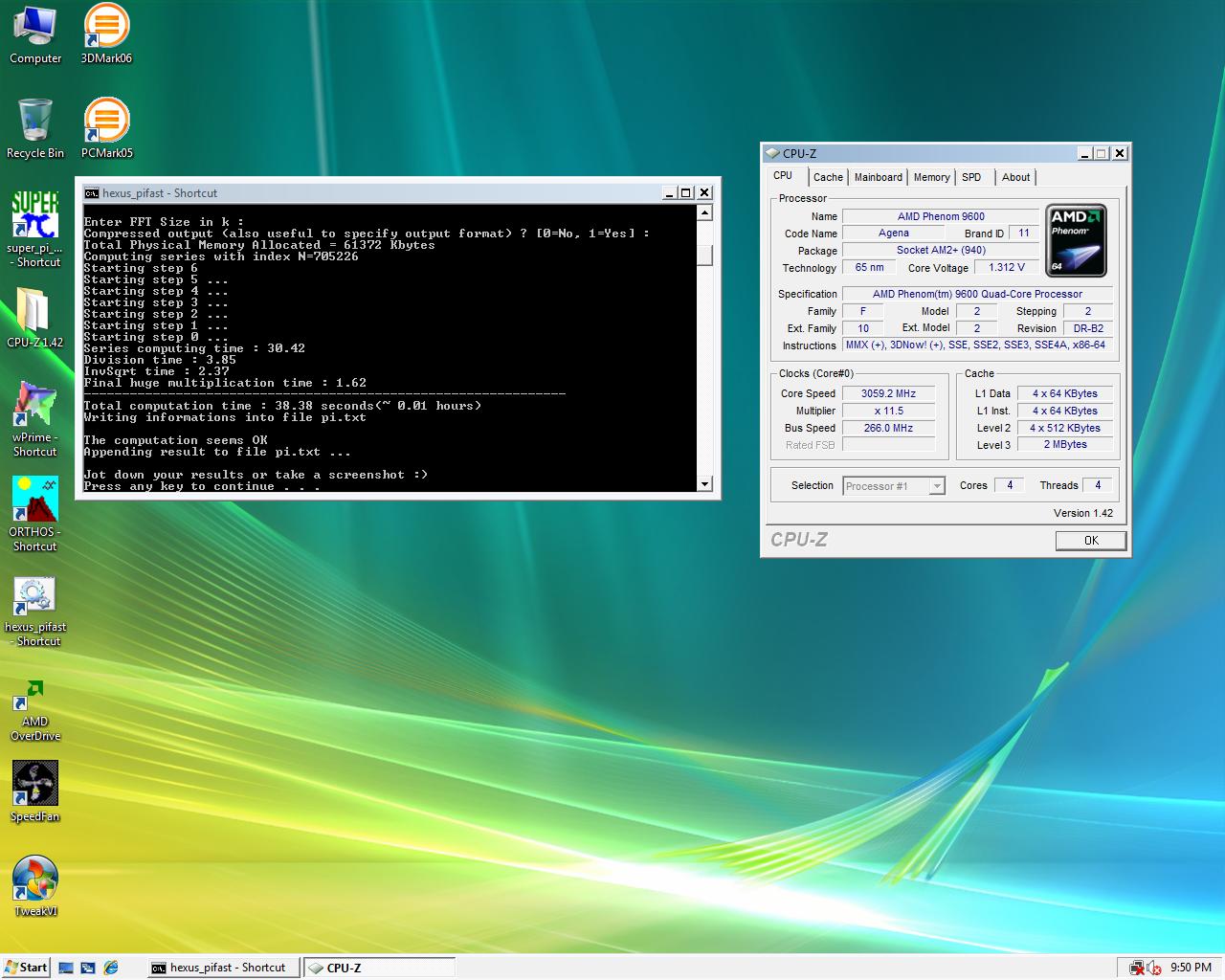Image resolution: width=1225 pixels, height=980 pixels.
Task: Open the Mainboard tab
Action: point(879,177)
